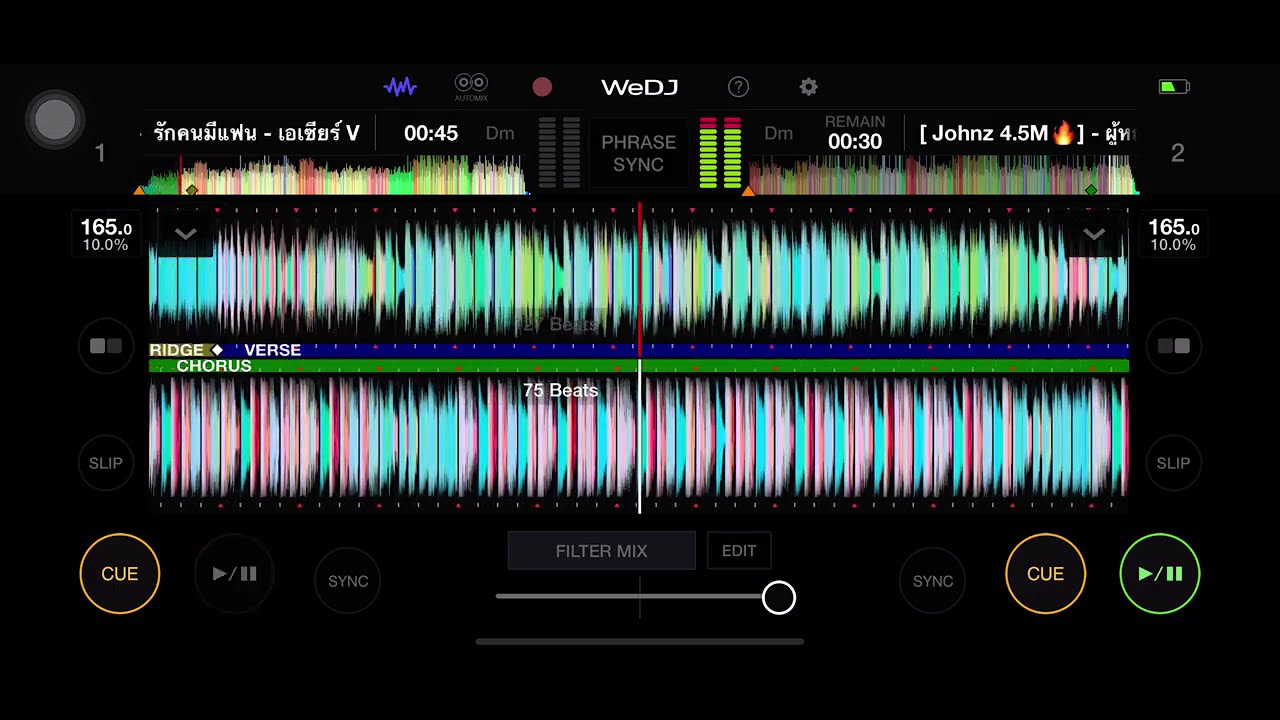
Task: Open the settings gear
Action: (808, 87)
